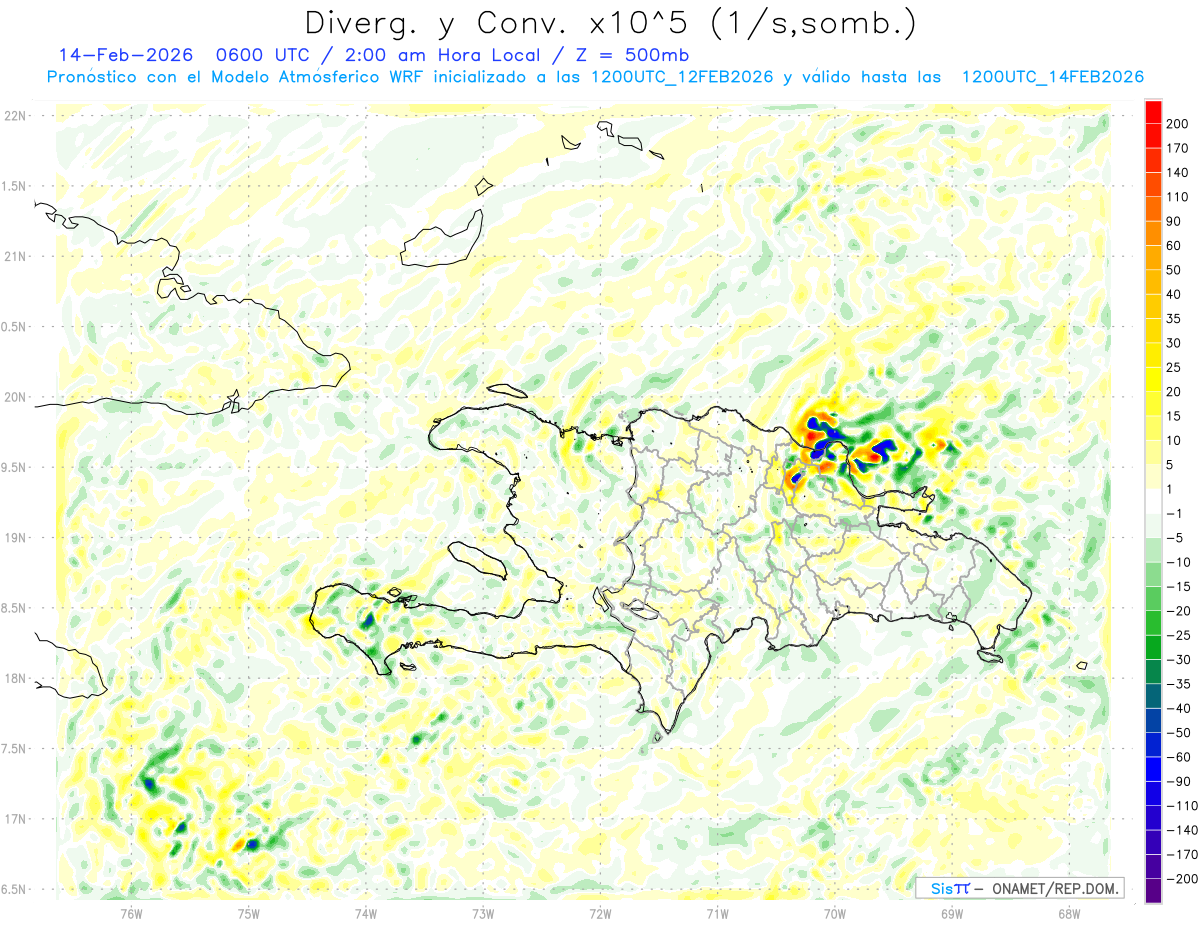Click the 70W longitude label
This screenshot has height=927, width=1200.
point(835,913)
